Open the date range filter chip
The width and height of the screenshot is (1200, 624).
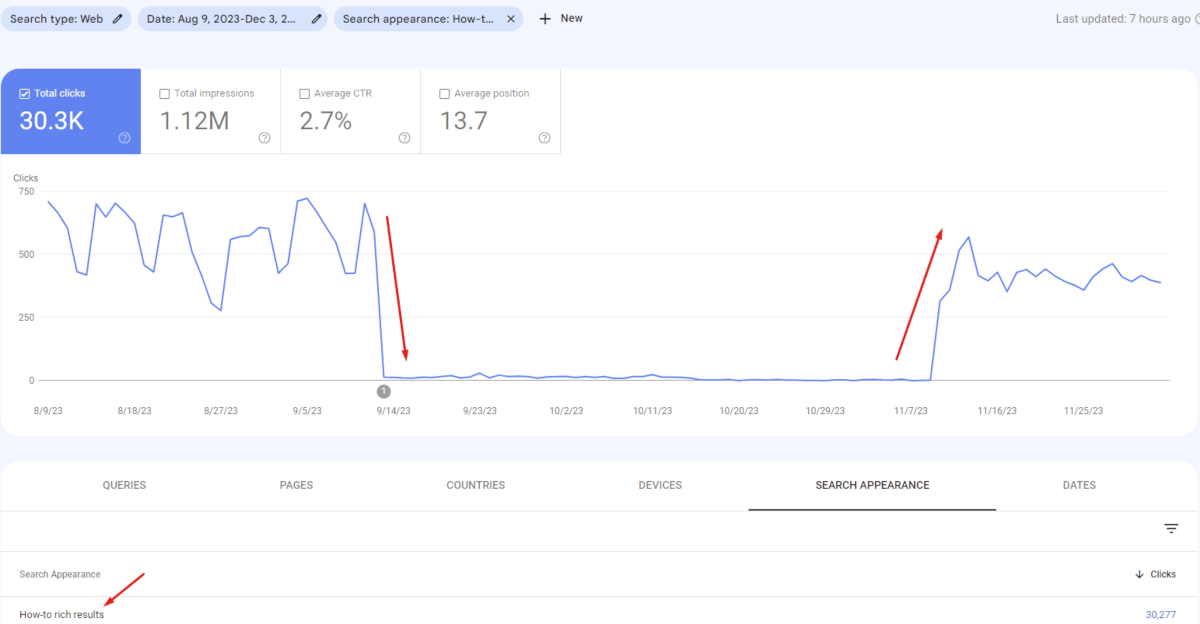220,18
